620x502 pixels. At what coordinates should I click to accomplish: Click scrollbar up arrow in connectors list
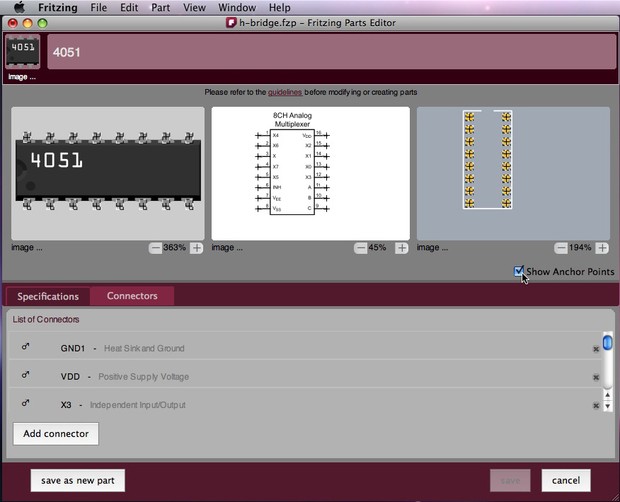point(607,395)
